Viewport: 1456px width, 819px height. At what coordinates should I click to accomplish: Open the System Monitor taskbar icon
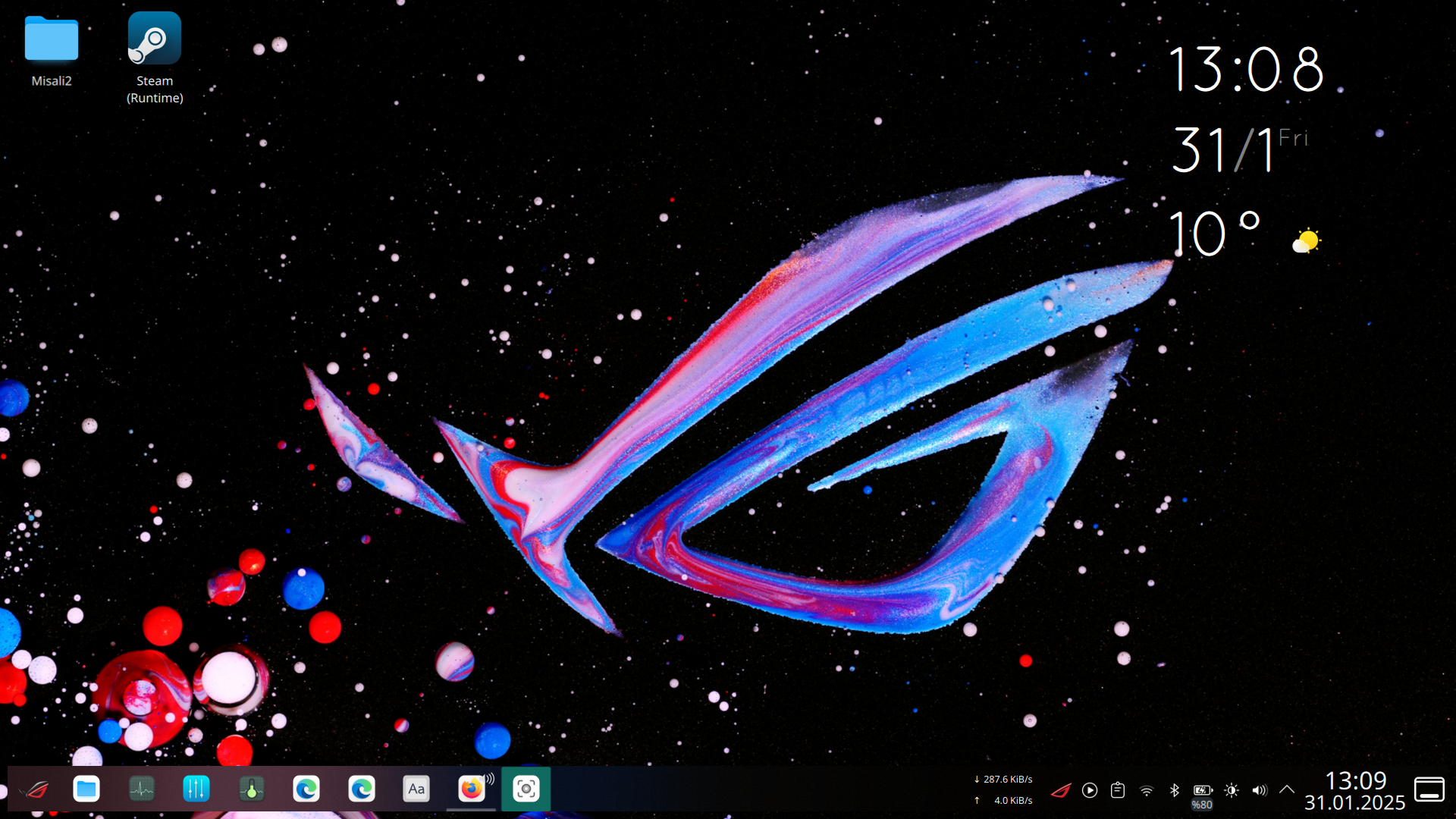pyautogui.click(x=141, y=789)
